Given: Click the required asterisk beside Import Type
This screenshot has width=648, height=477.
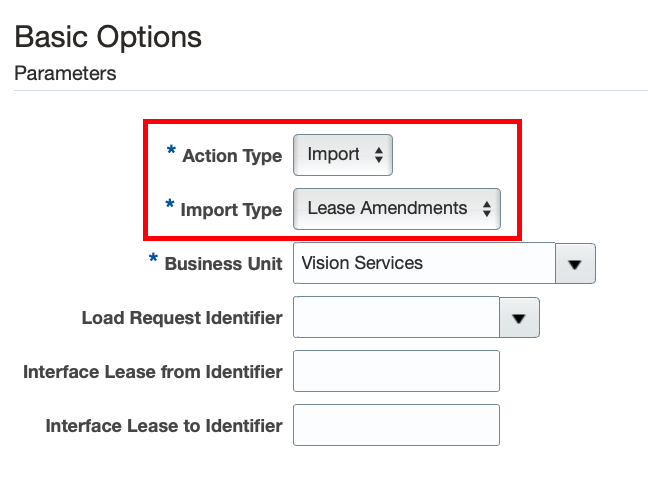Looking at the screenshot, I should pos(169,207).
